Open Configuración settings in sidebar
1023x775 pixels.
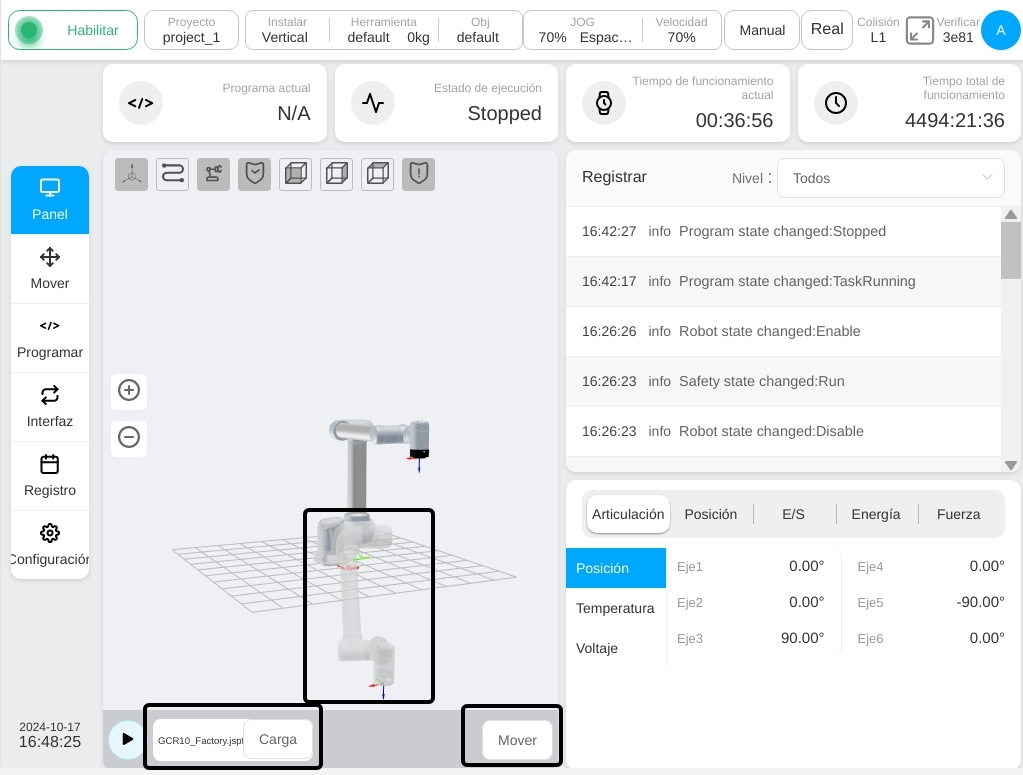[x=50, y=545]
